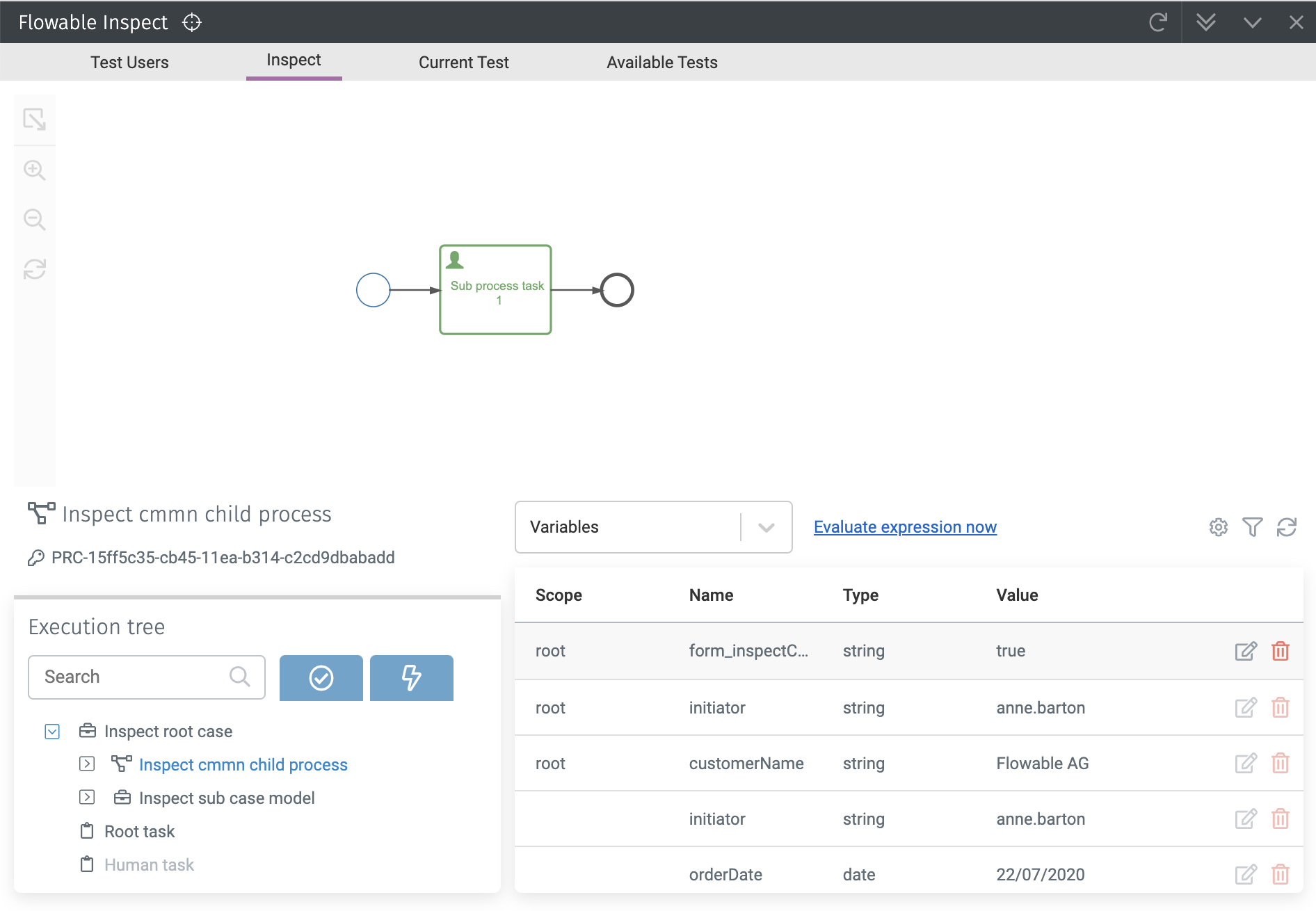Open variables settings gear icon

click(x=1219, y=527)
